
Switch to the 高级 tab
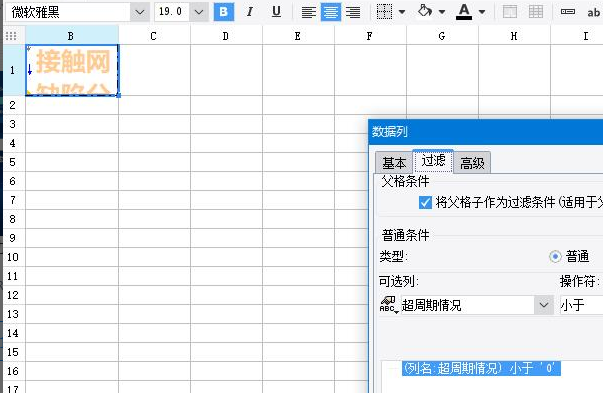472,163
